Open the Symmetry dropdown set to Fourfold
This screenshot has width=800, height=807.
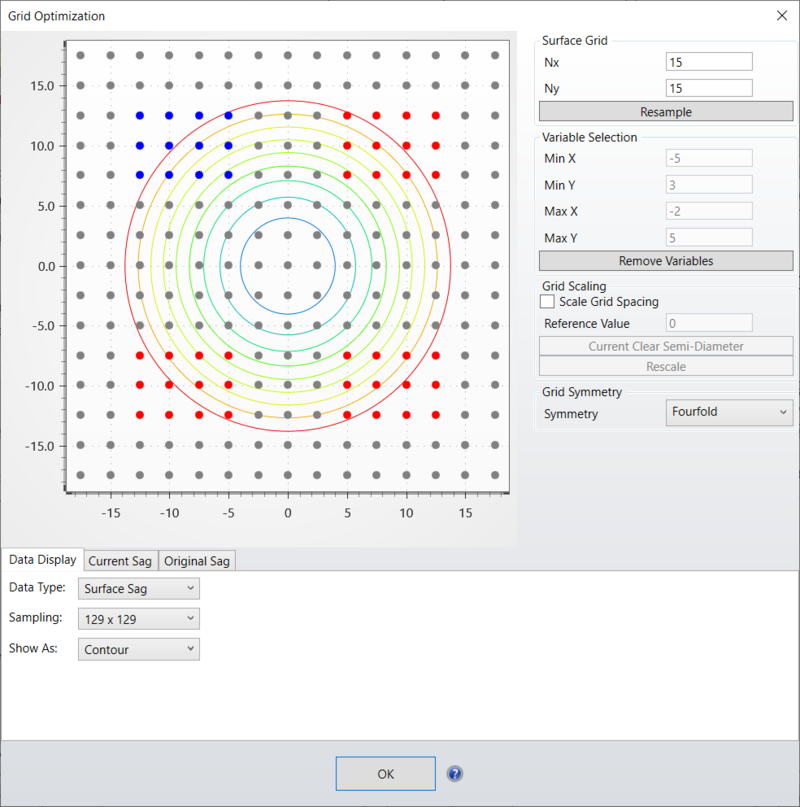pyautogui.click(x=729, y=413)
